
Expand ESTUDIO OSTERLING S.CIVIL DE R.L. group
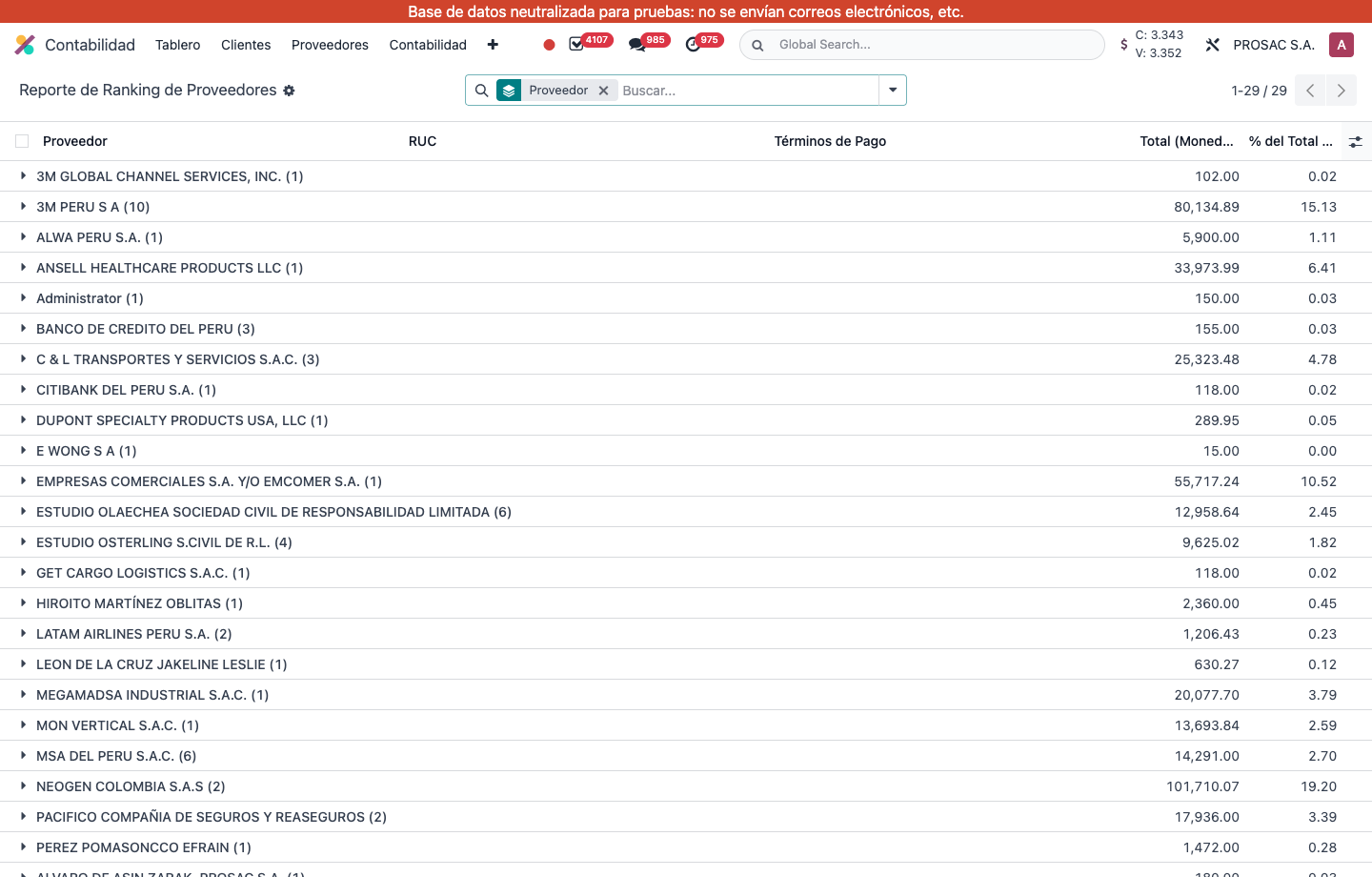pyautogui.click(x=23, y=542)
